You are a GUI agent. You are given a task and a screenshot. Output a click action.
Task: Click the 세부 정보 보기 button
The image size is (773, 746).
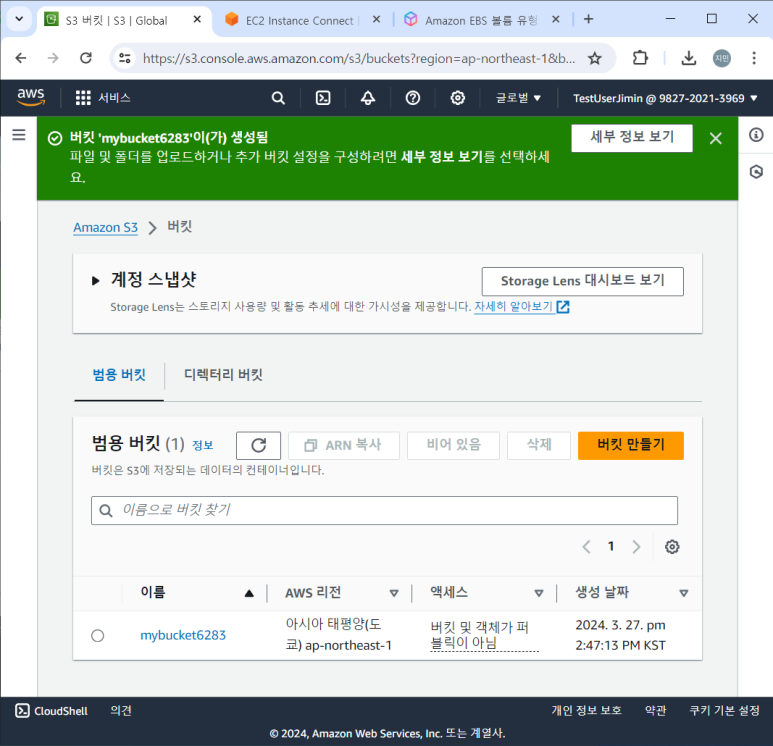pyautogui.click(x=632, y=138)
